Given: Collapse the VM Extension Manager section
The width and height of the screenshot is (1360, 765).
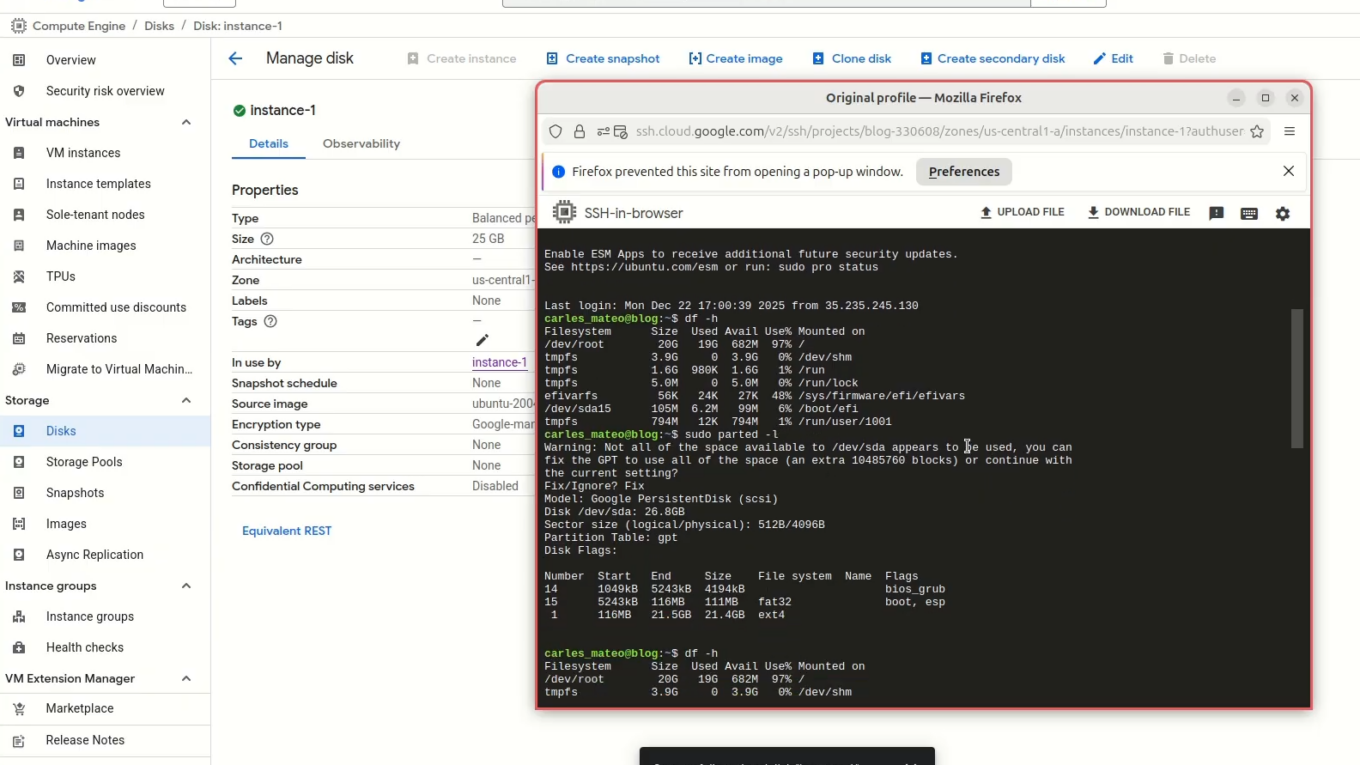Looking at the screenshot, I should click(186, 678).
